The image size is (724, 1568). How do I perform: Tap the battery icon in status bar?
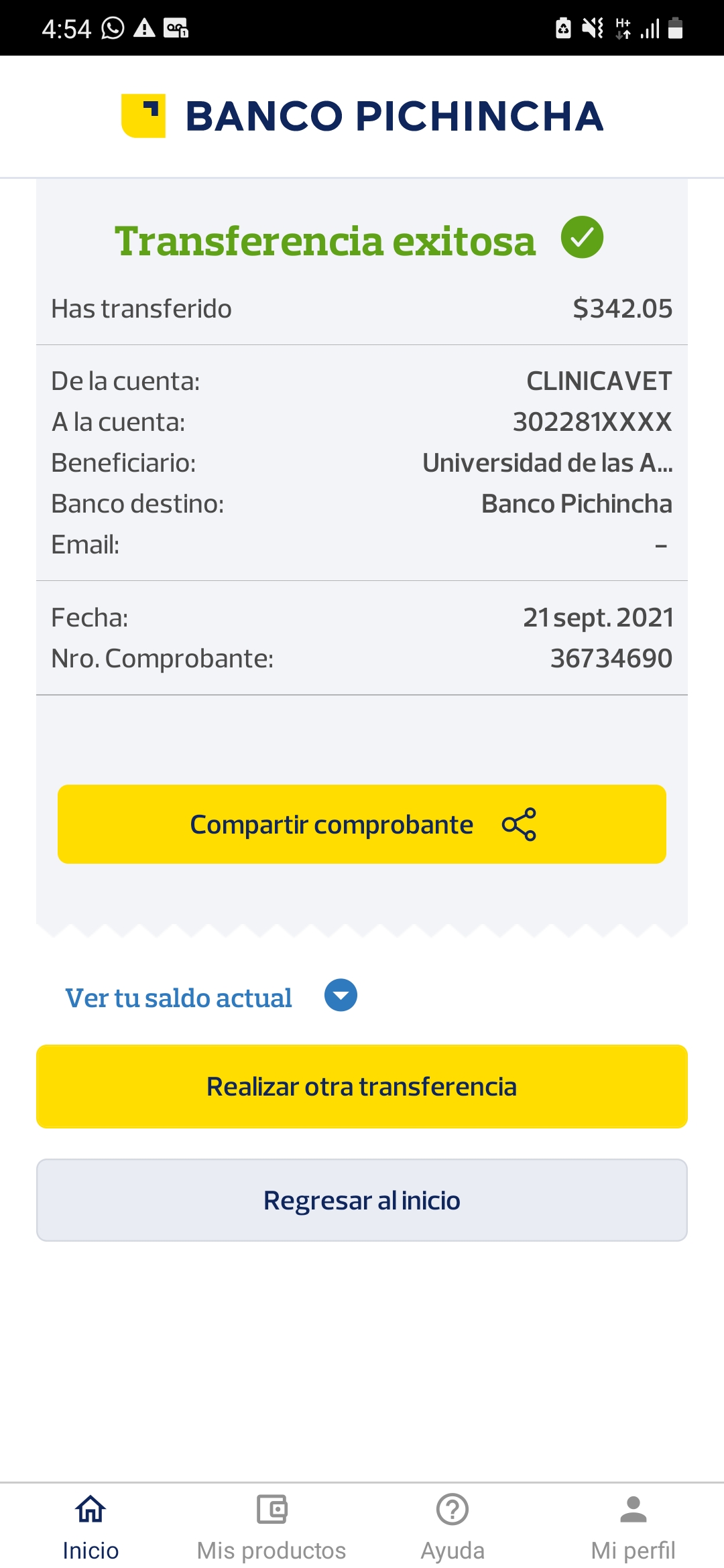[676, 28]
